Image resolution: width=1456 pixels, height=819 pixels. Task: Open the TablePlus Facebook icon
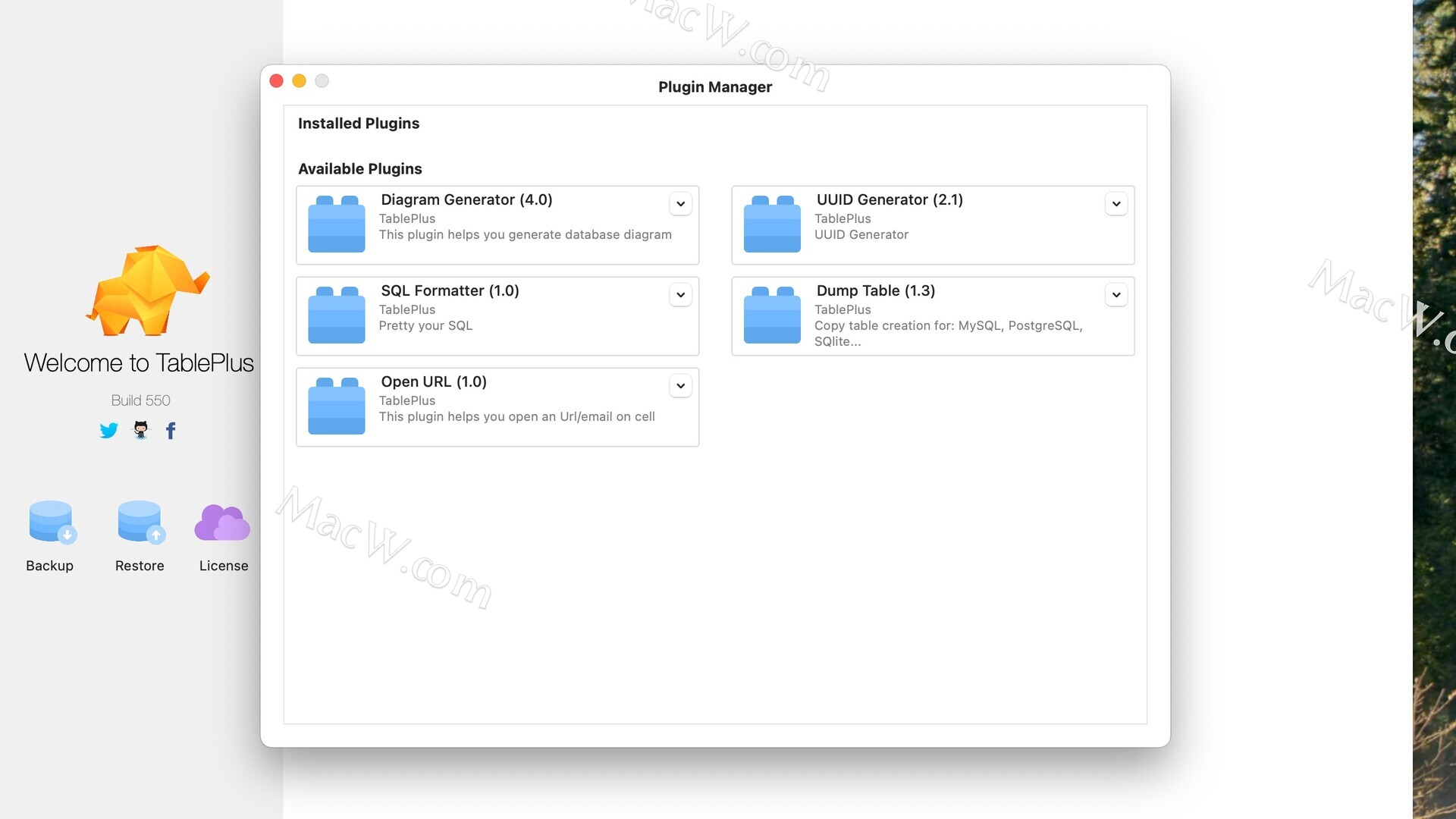click(171, 431)
